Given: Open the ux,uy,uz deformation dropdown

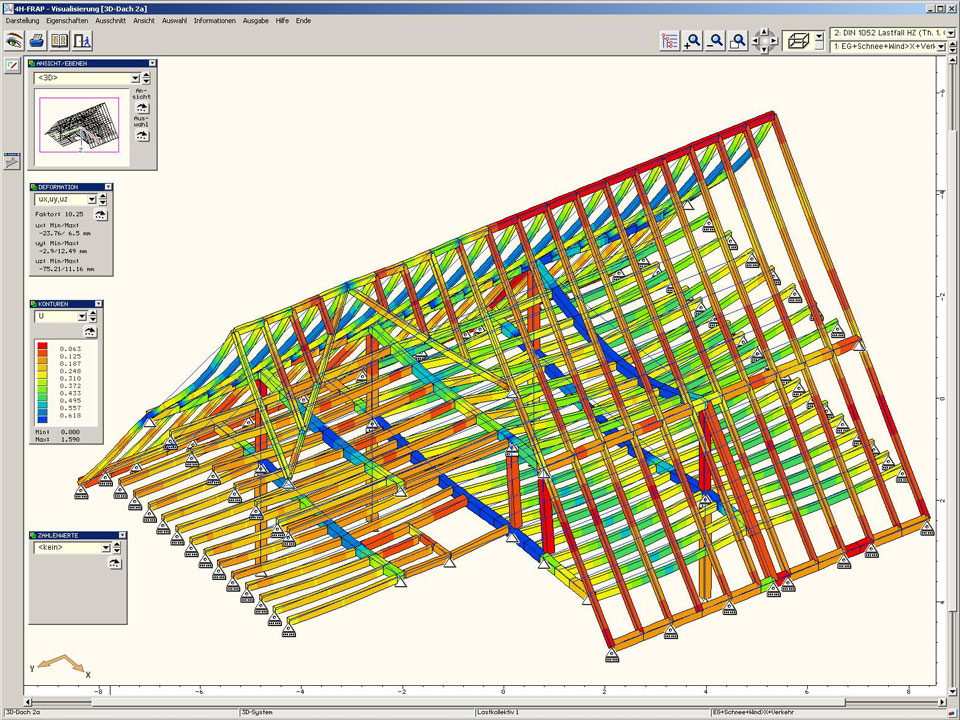Looking at the screenshot, I should (x=91, y=199).
